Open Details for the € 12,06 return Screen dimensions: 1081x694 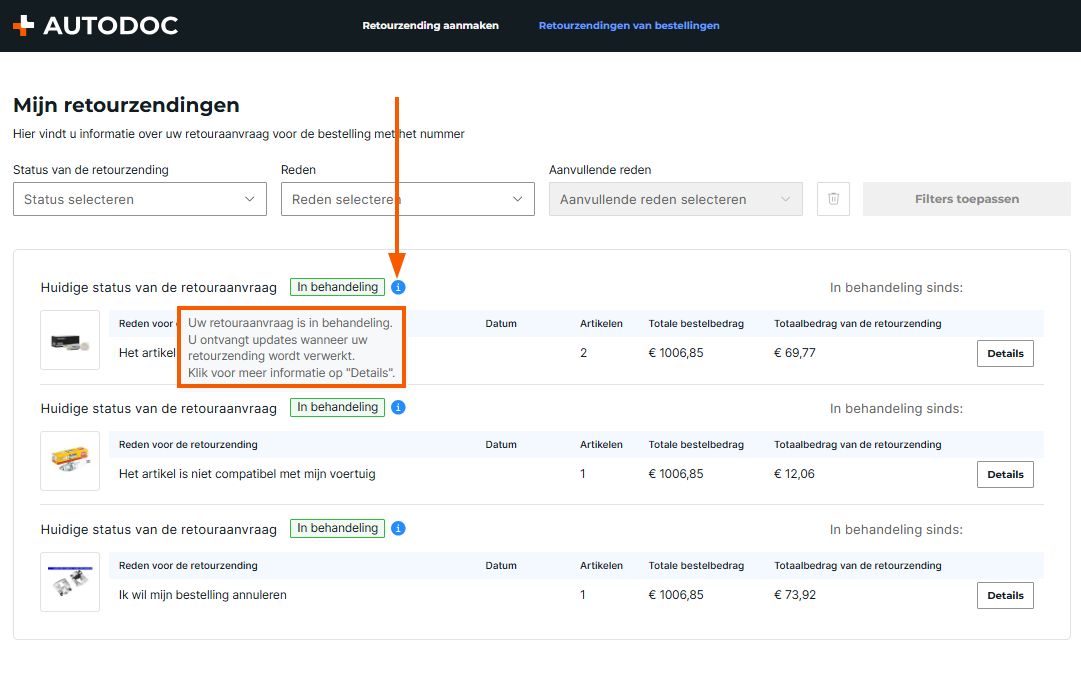coord(1005,474)
